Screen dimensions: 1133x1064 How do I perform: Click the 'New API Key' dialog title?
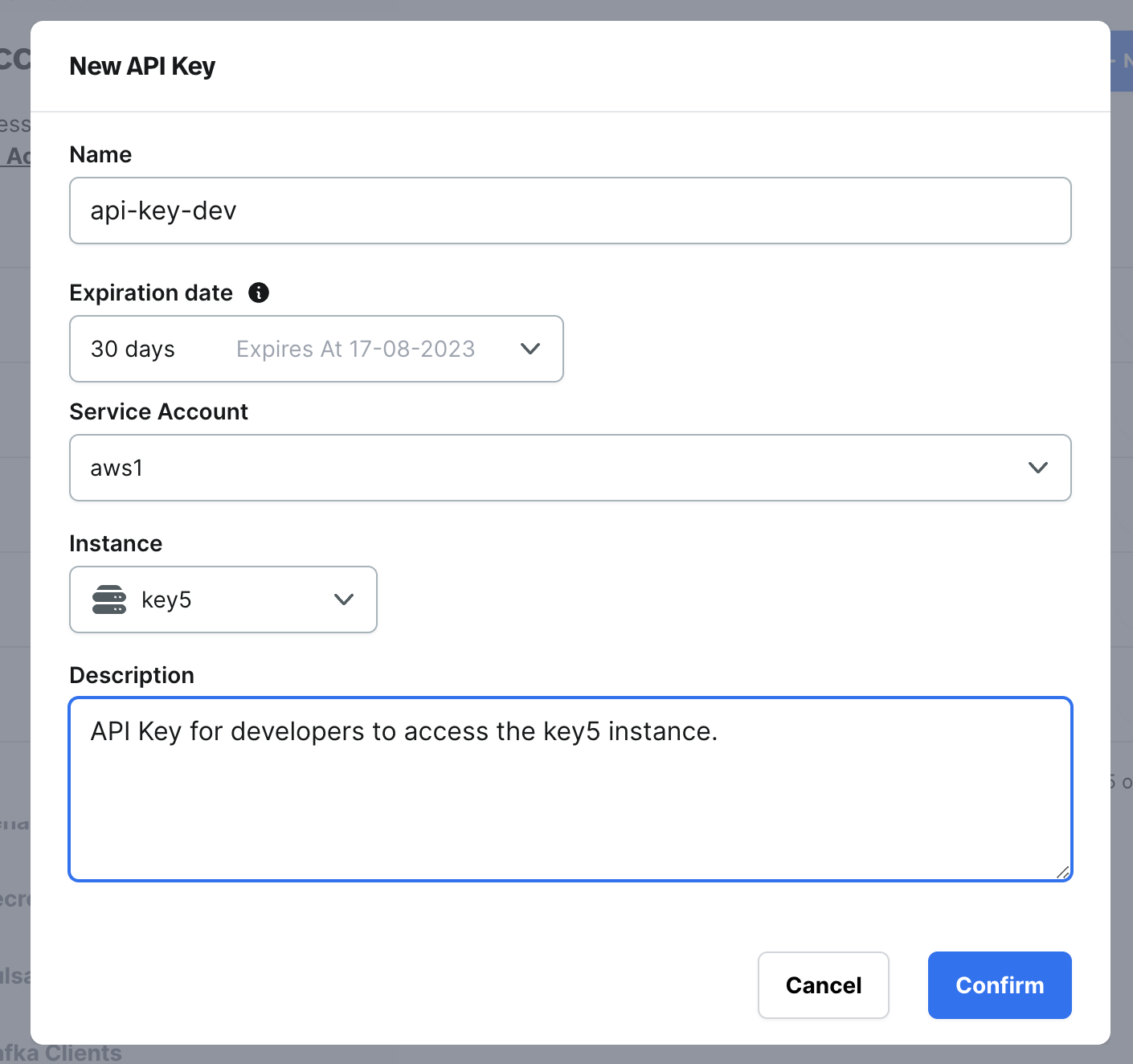142,66
